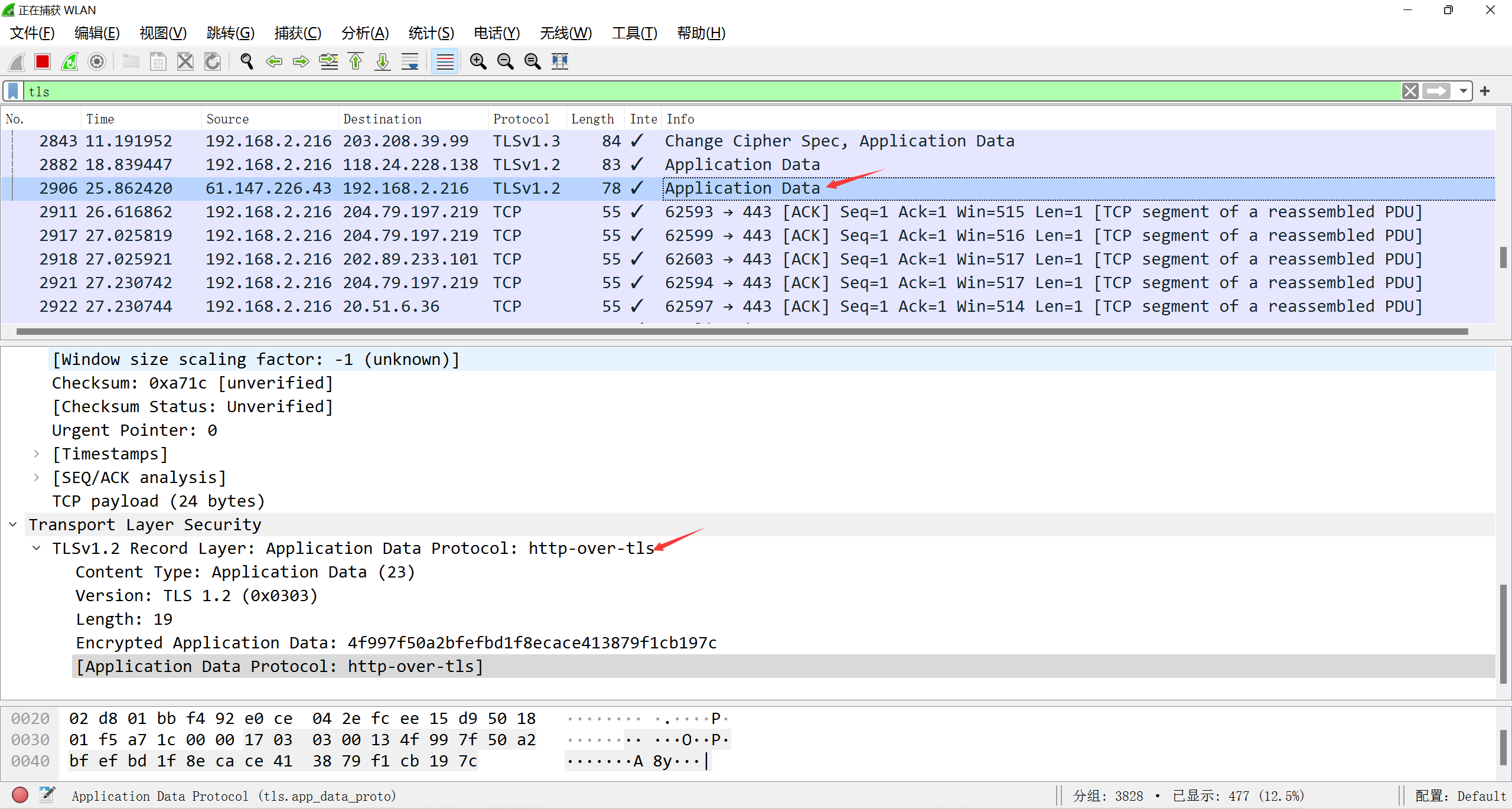
Task: Go to a specified packet icon
Action: (328, 61)
